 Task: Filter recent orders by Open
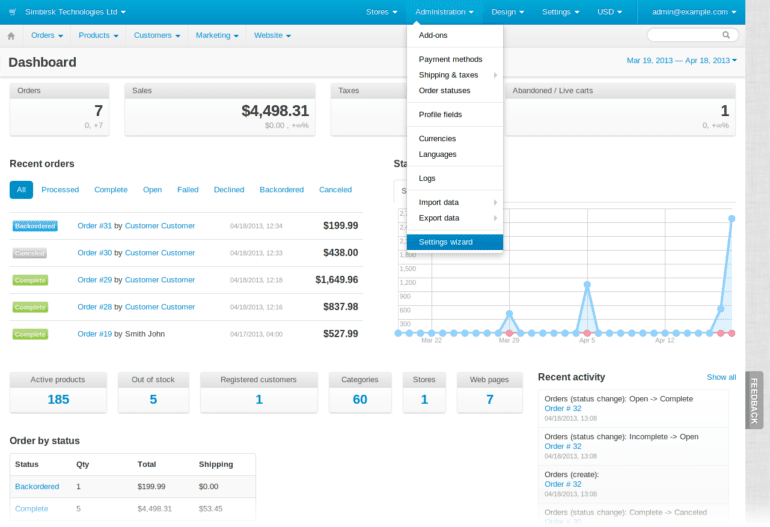152,190
